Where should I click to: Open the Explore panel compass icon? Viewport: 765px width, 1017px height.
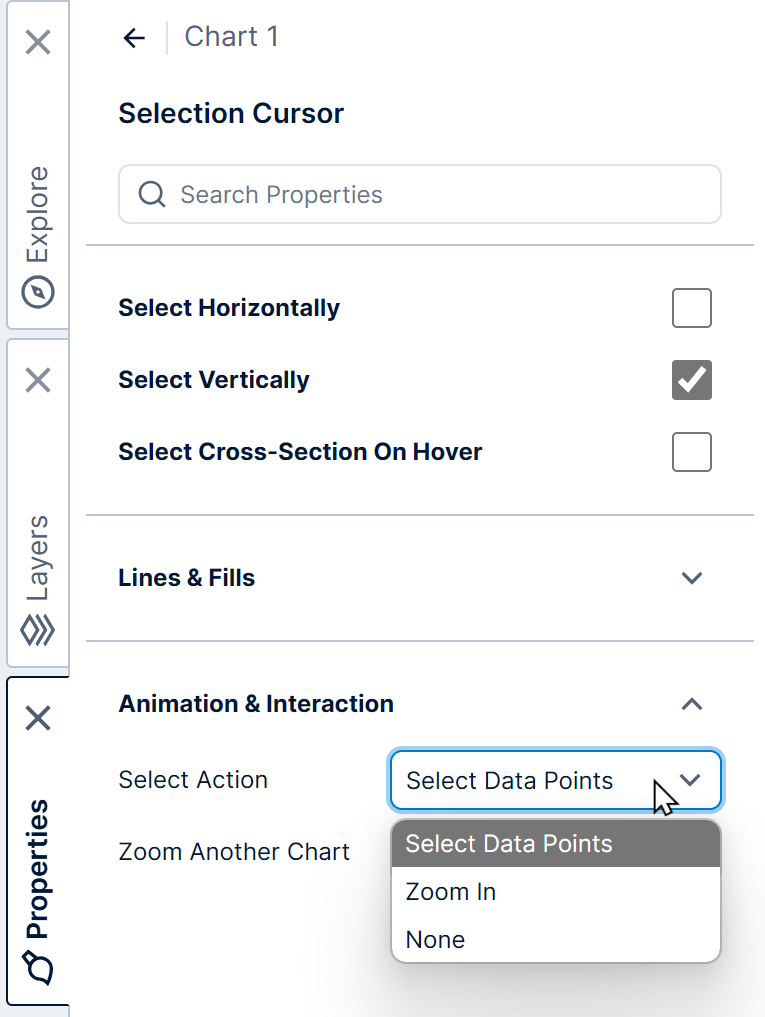click(x=38, y=293)
